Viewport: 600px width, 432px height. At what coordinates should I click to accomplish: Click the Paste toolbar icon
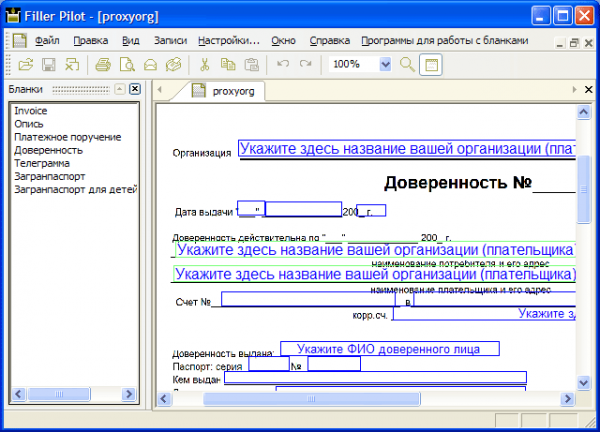pos(251,64)
